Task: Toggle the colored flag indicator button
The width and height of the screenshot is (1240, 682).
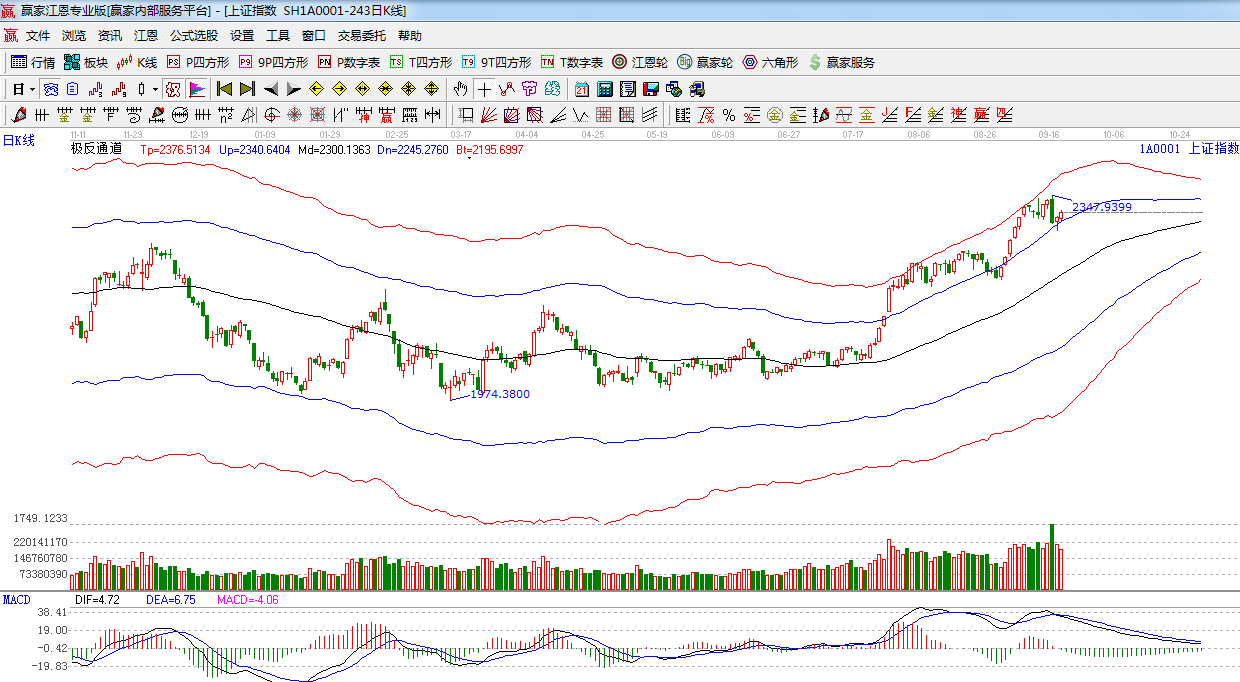Action: click(x=196, y=89)
